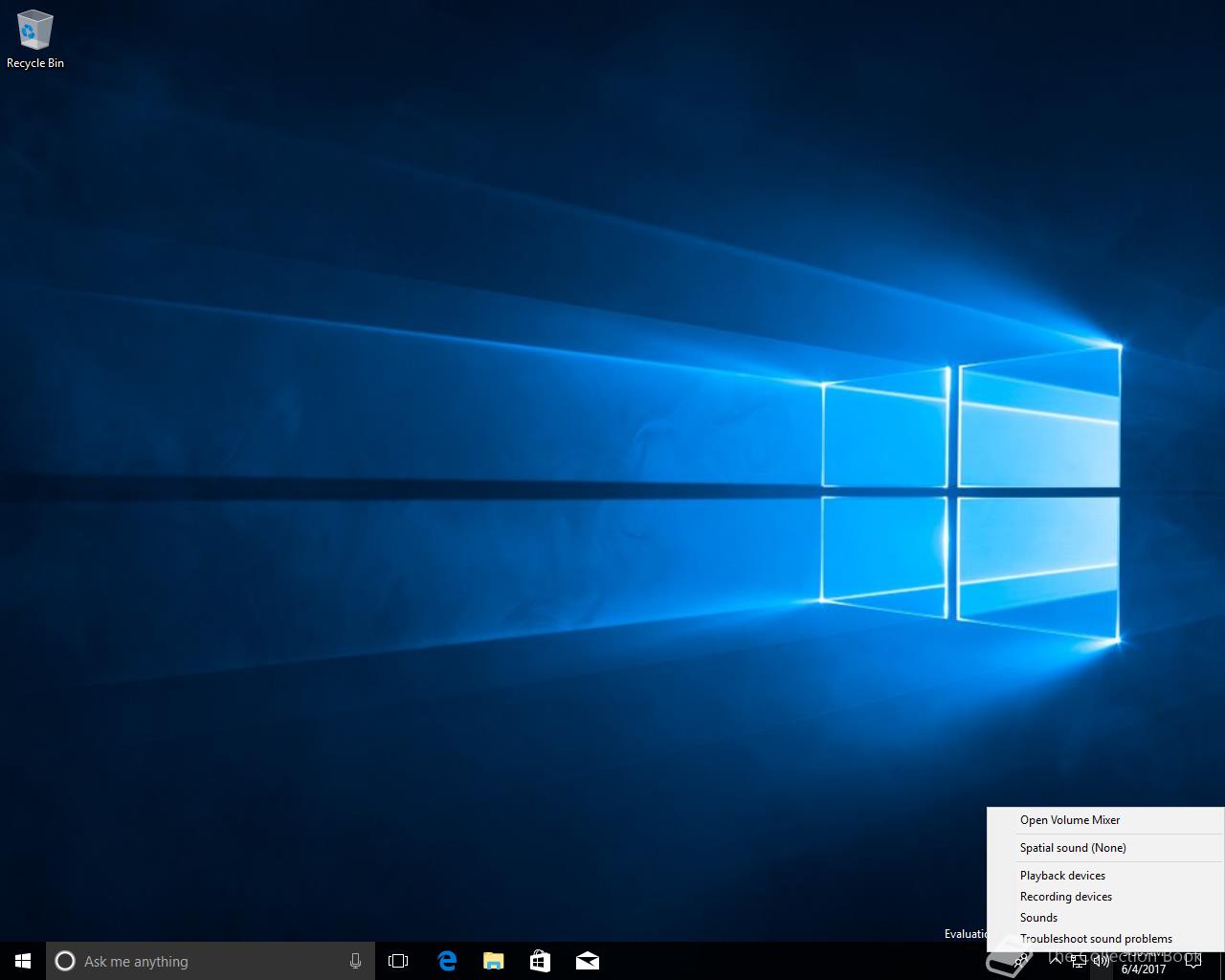Open the Store app on taskbar

click(541, 961)
